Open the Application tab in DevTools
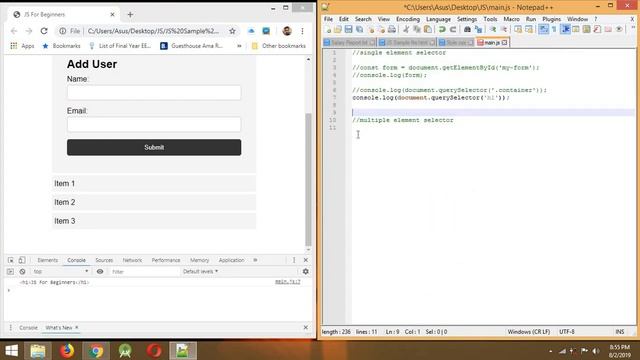Screen dimensions: 640x360 click(231, 260)
